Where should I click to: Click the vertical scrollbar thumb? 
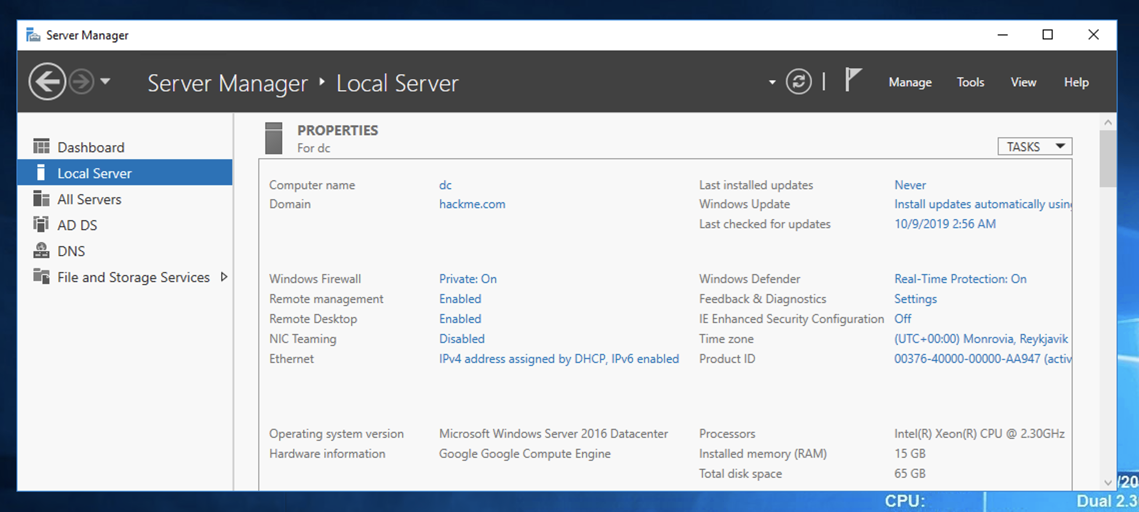click(1107, 158)
